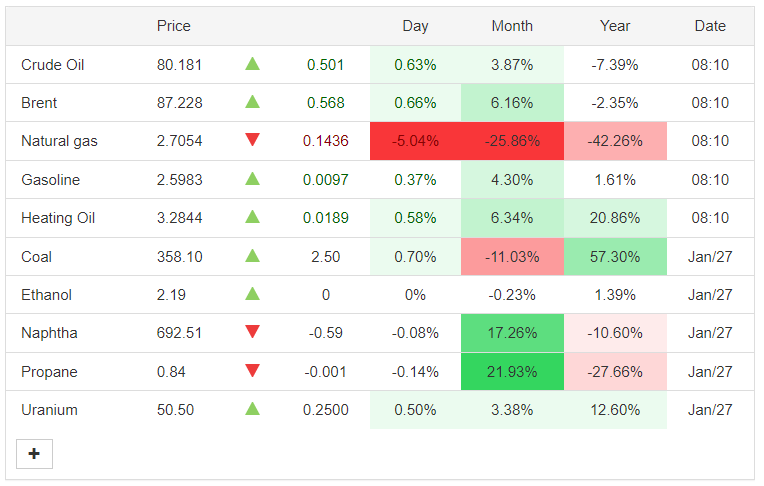Click the red -25.86% month cell
Screen dimensions: 764x486
pyautogui.click(x=512, y=141)
